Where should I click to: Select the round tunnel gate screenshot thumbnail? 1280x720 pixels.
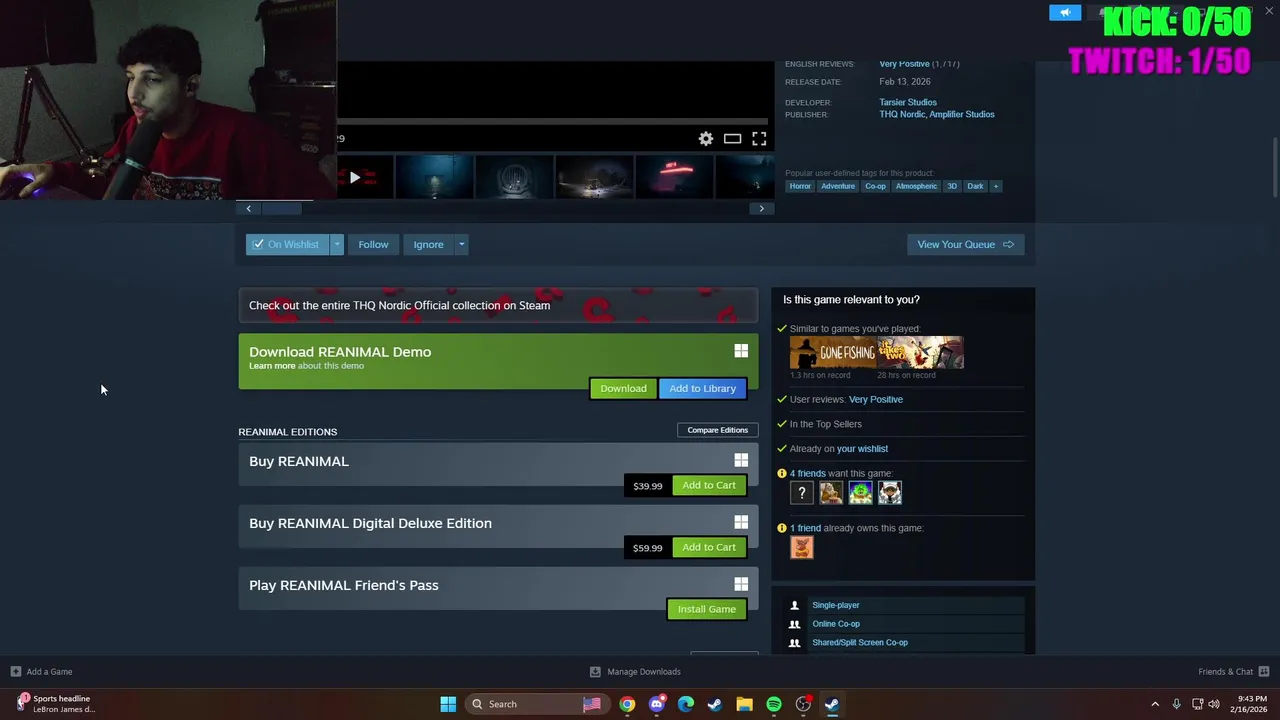pos(514,177)
